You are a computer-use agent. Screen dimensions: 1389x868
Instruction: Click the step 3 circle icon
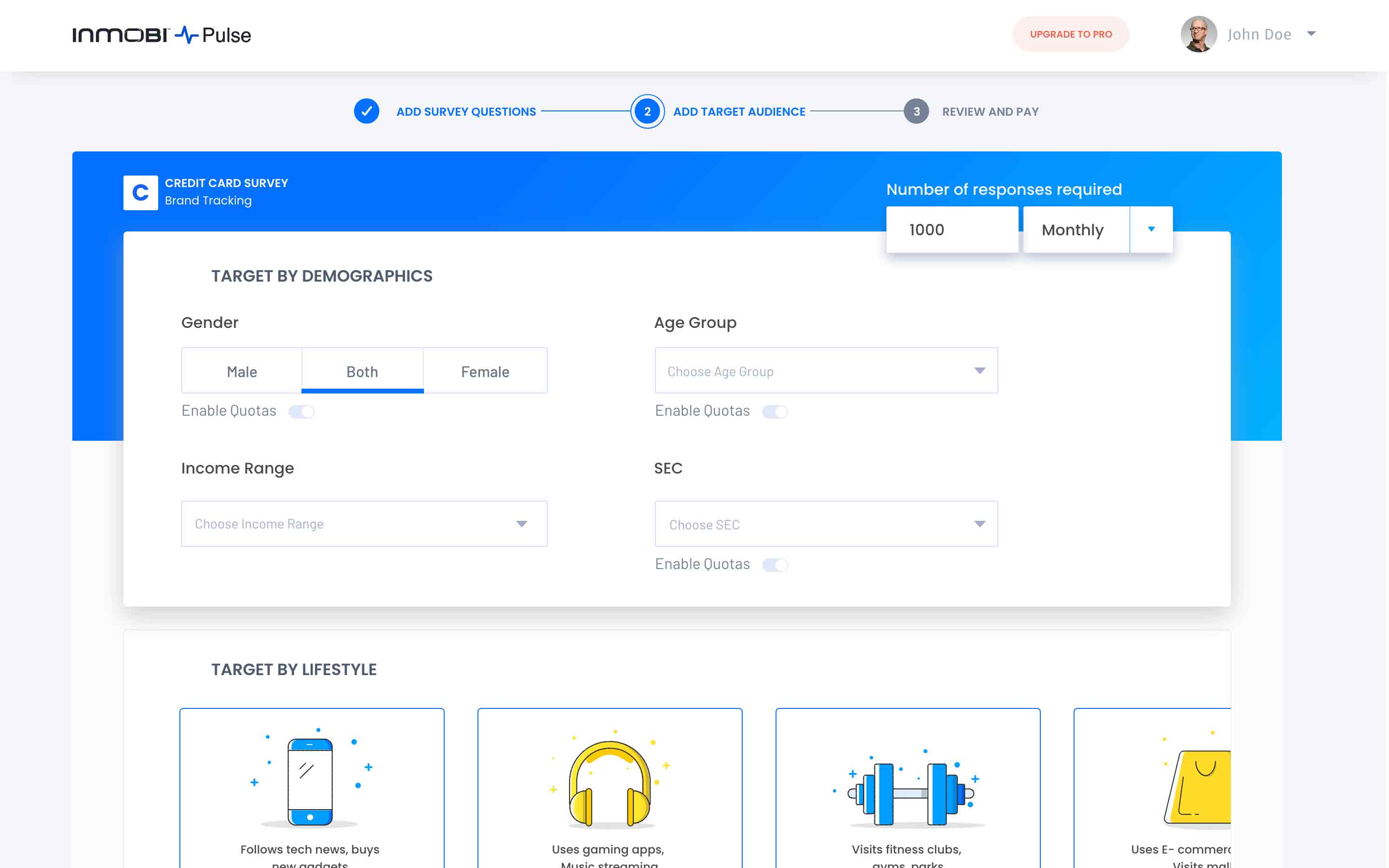916,111
